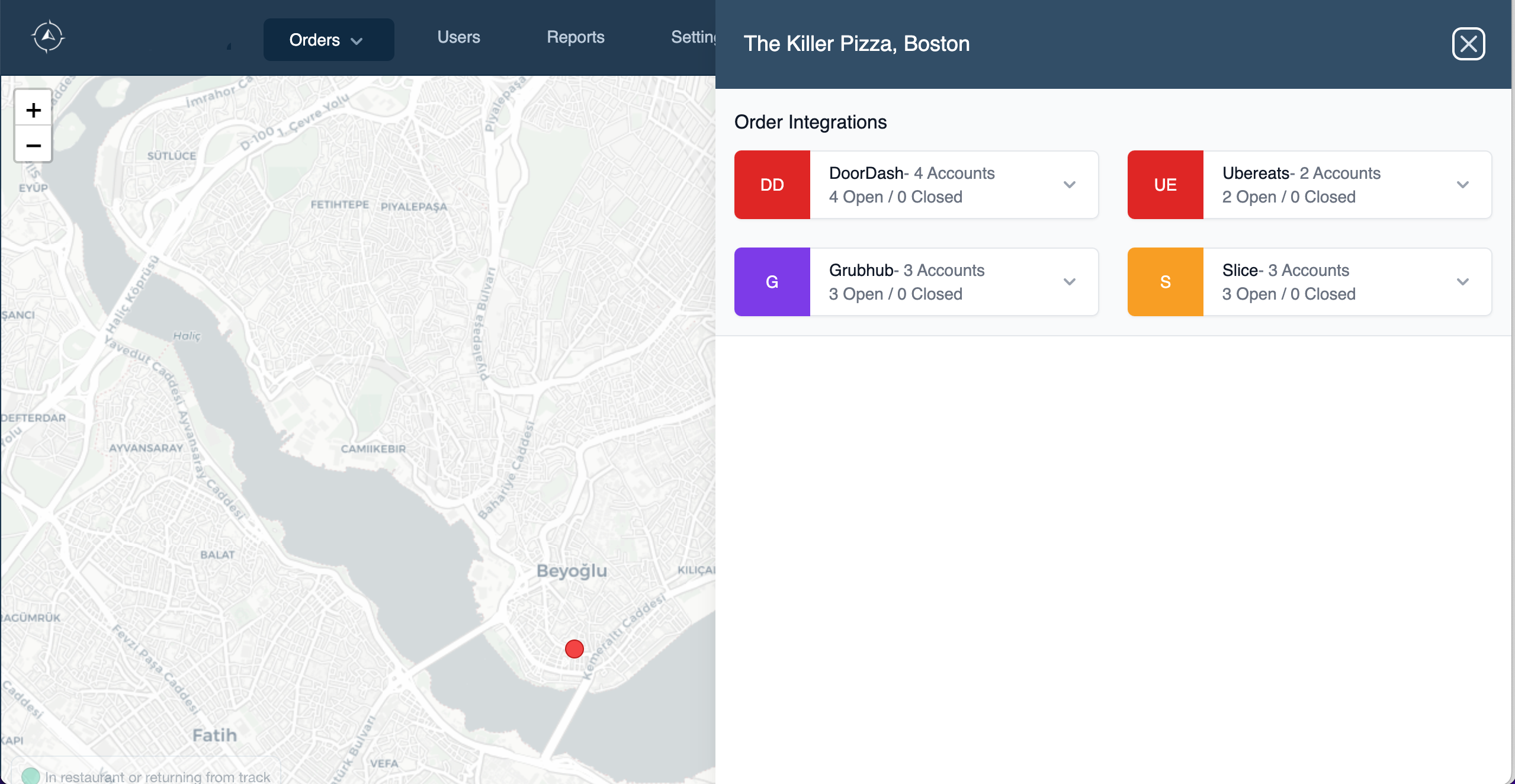Close The Killer Pizza panel
The image size is (1515, 784).
point(1468,44)
